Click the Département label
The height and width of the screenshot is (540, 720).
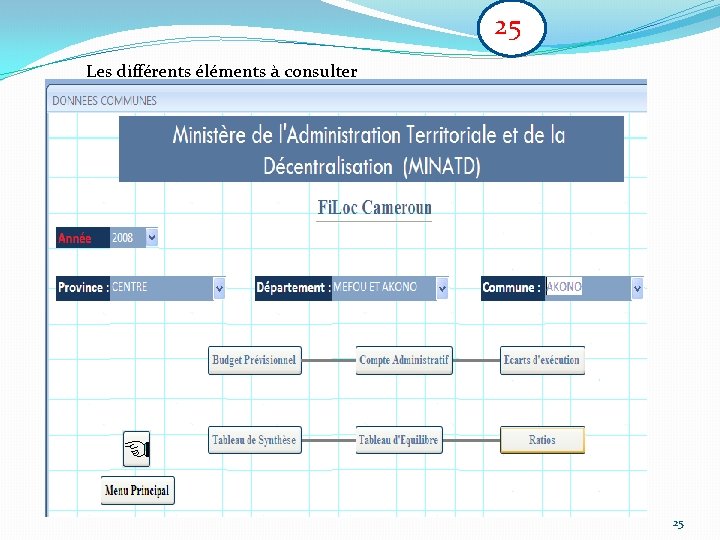coord(293,288)
